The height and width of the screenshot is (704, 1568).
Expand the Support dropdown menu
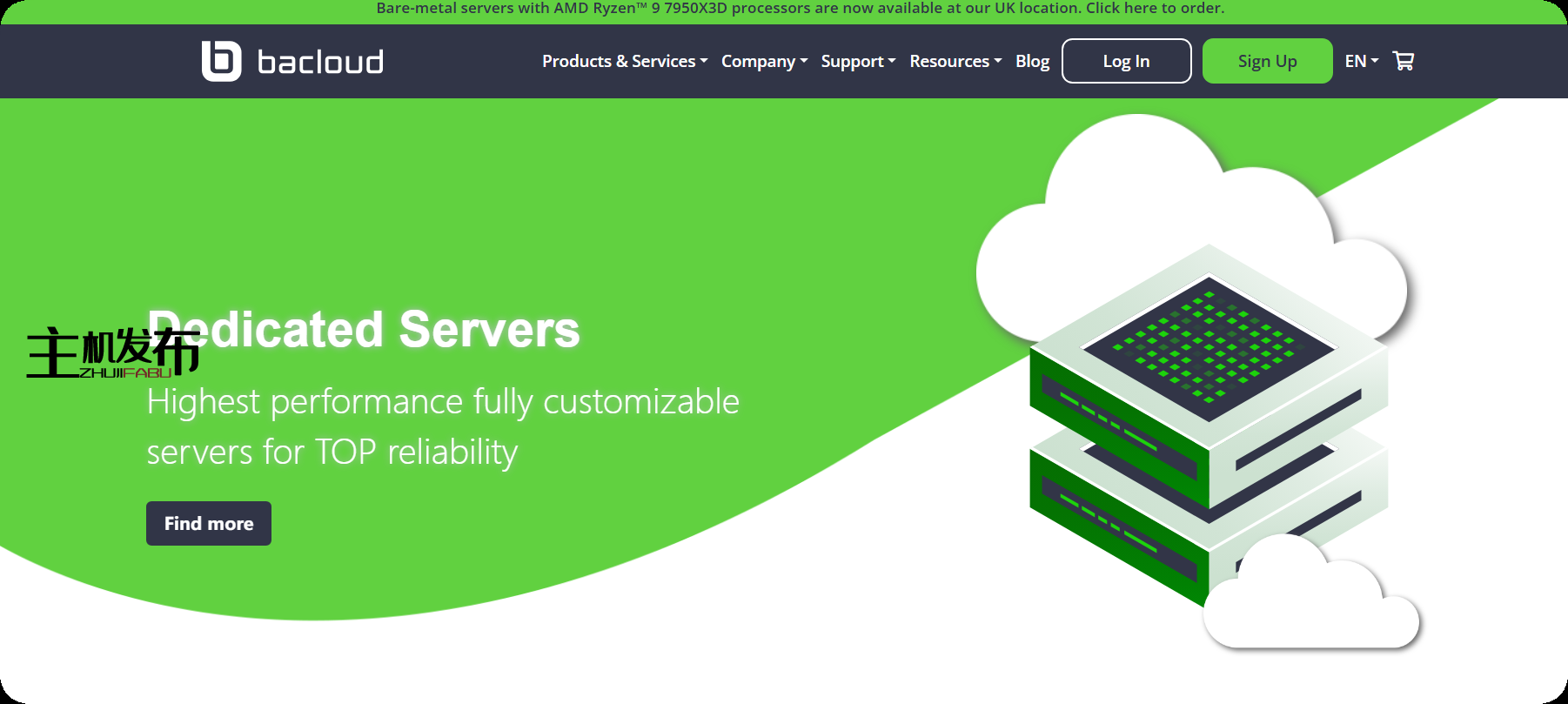(x=858, y=61)
